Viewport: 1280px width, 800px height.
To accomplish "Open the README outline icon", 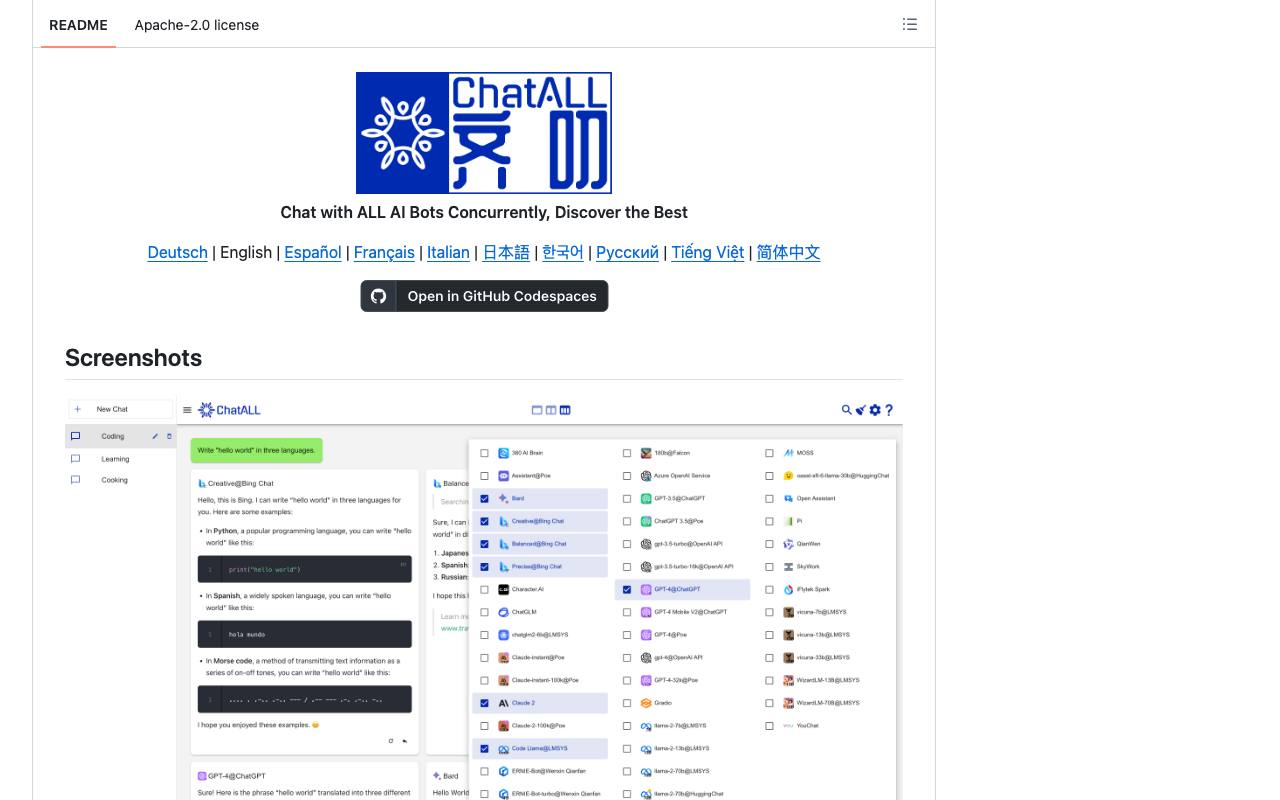I will tap(909, 24).
